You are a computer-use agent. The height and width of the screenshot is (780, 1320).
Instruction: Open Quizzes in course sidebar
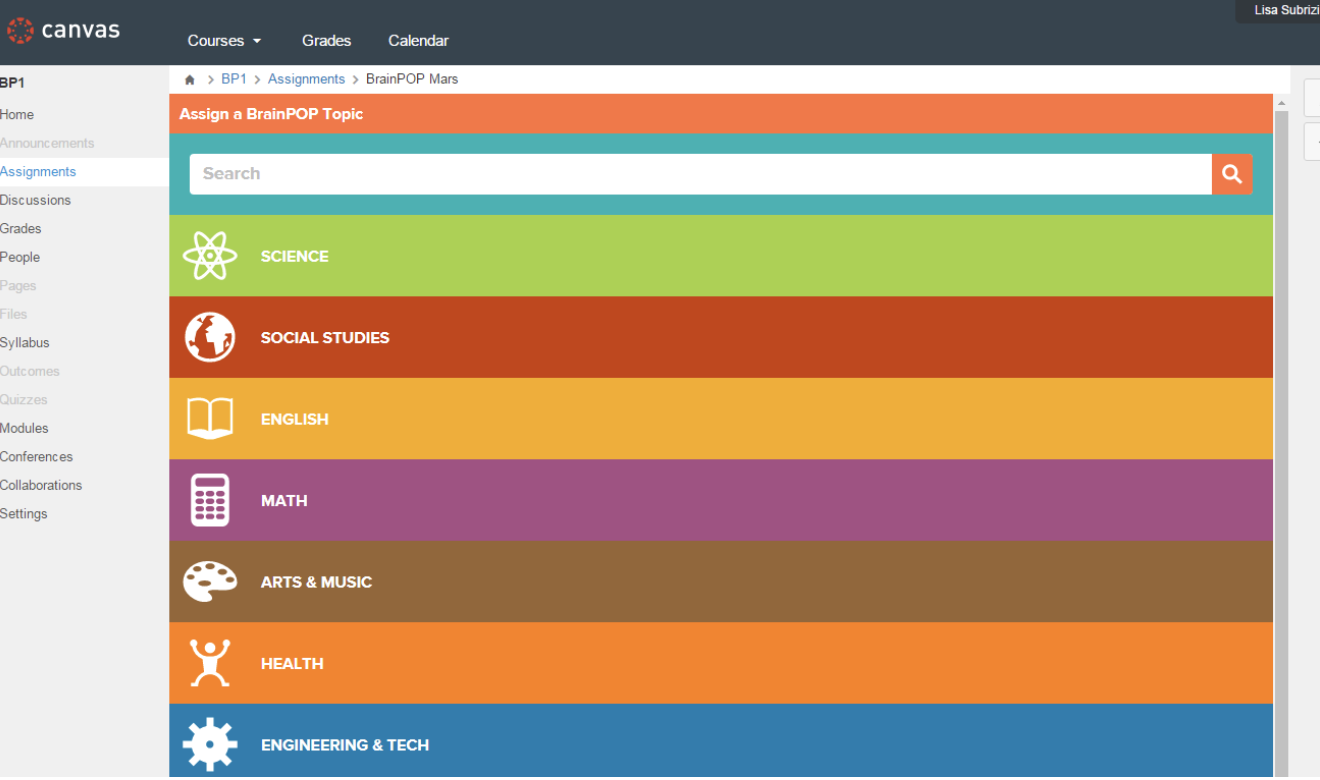tap(24, 400)
